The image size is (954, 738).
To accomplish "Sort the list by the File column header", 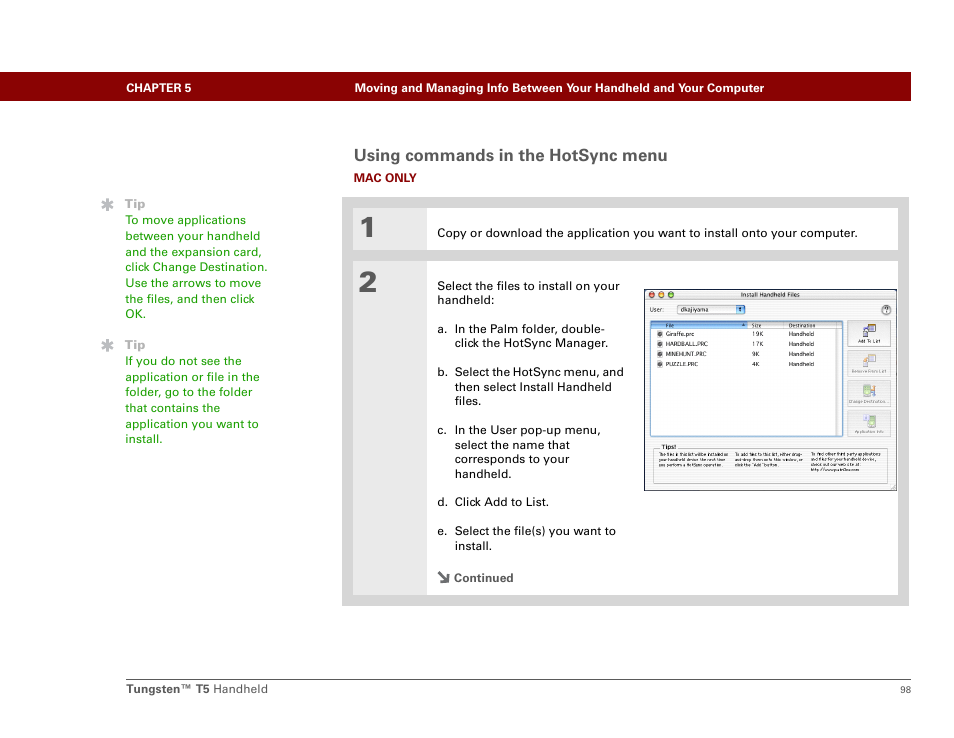I will (700, 325).
